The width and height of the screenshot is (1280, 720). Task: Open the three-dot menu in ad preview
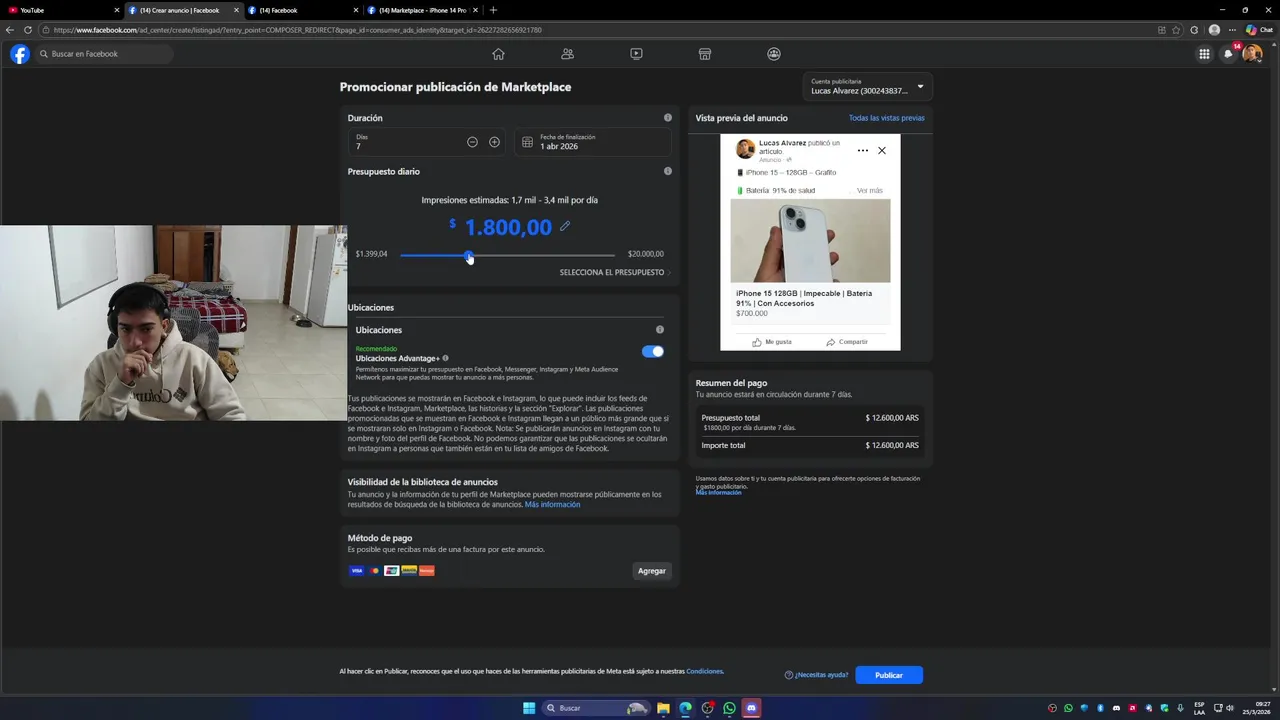863,151
